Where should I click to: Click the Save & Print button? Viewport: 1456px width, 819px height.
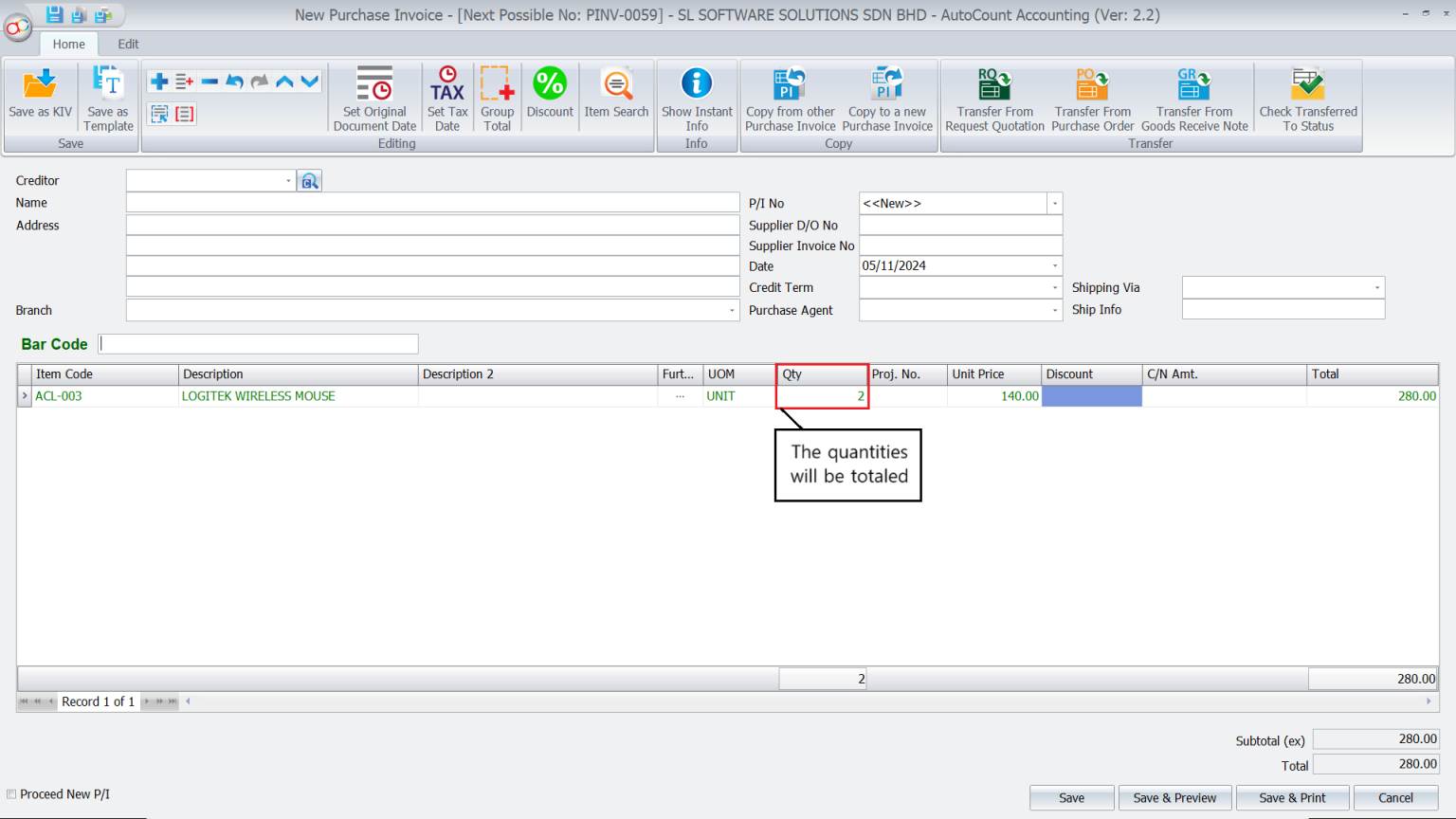click(1292, 797)
